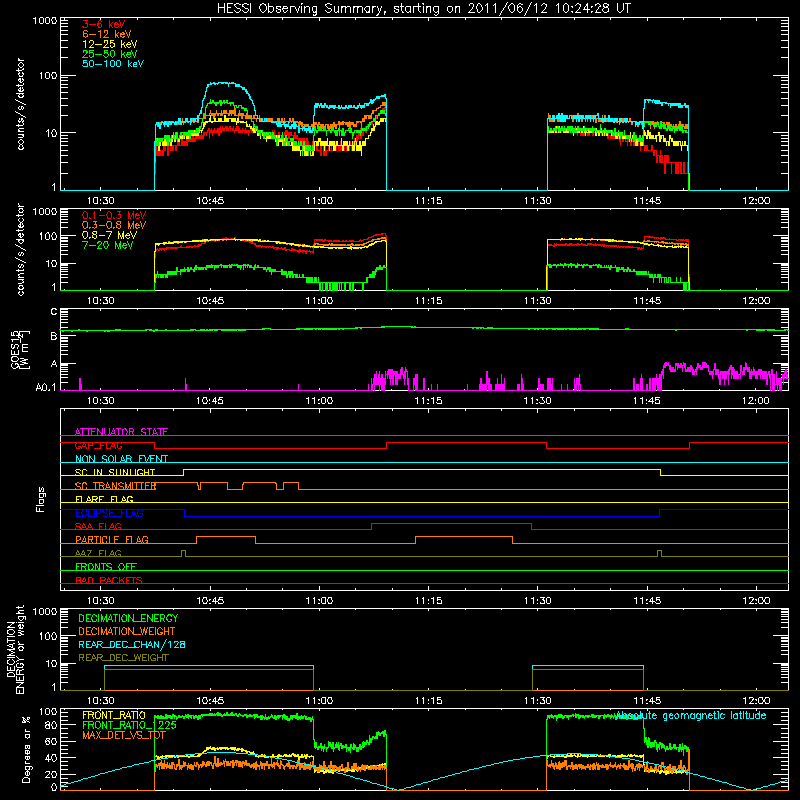
Task: Select the 50-100 keV legend label
Action: pos(113,64)
